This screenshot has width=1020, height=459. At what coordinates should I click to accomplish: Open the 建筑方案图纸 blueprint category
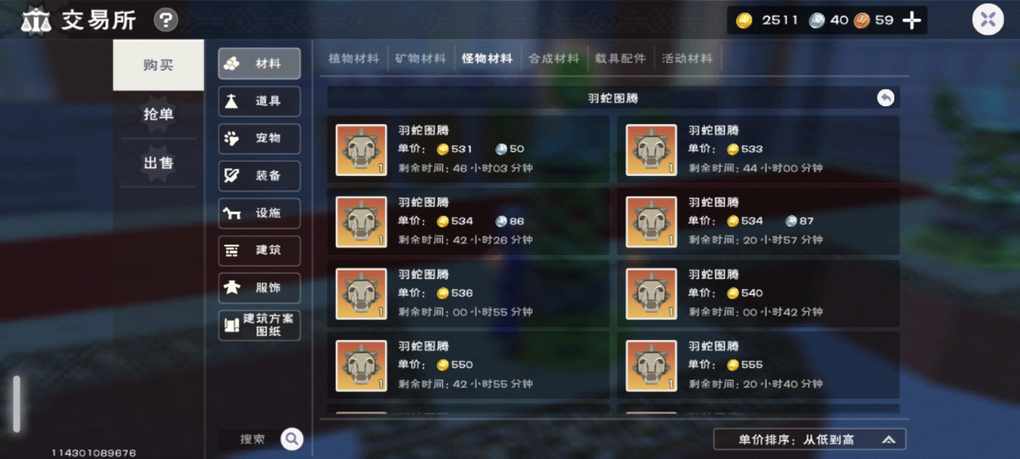(260, 325)
